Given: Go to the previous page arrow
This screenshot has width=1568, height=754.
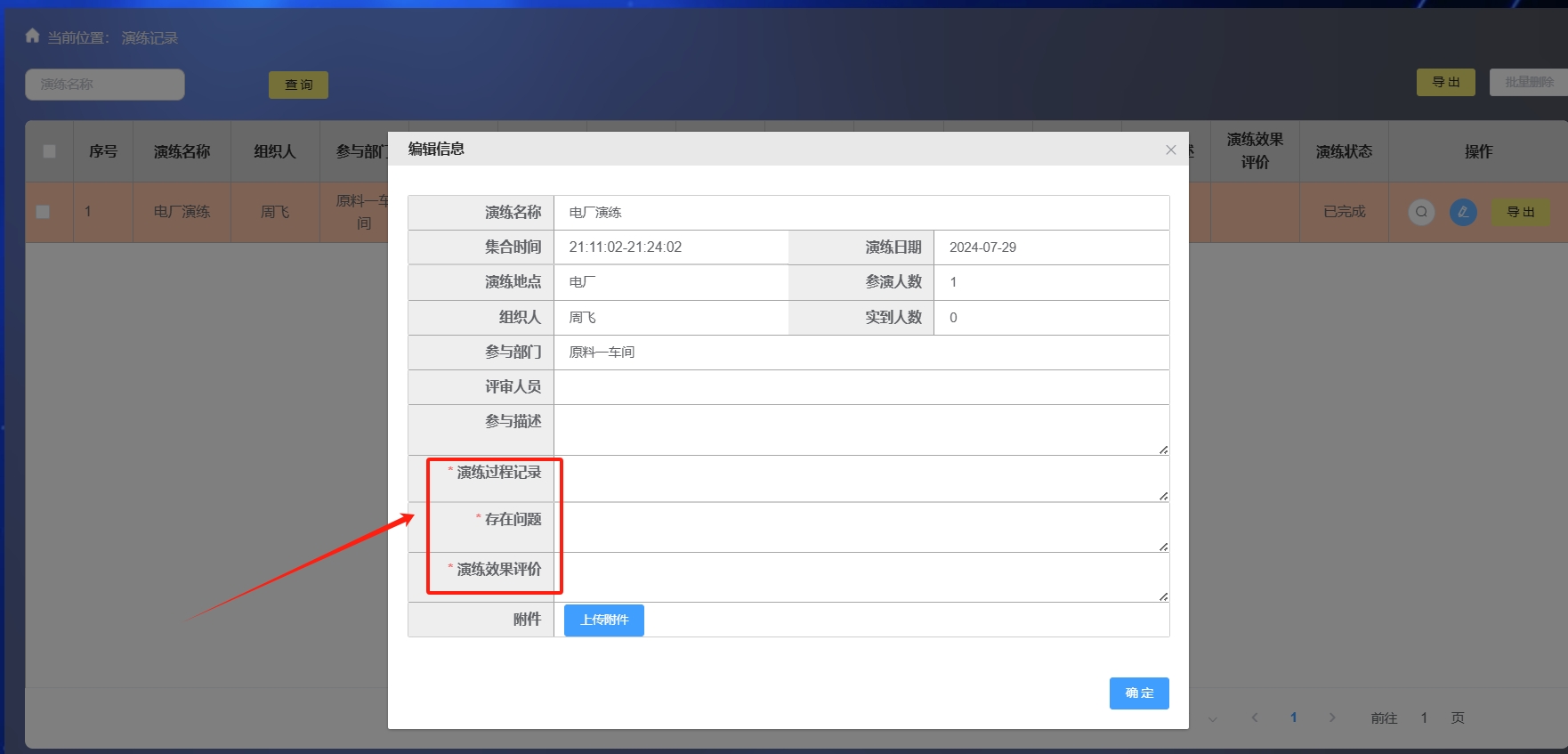Looking at the screenshot, I should [1255, 718].
